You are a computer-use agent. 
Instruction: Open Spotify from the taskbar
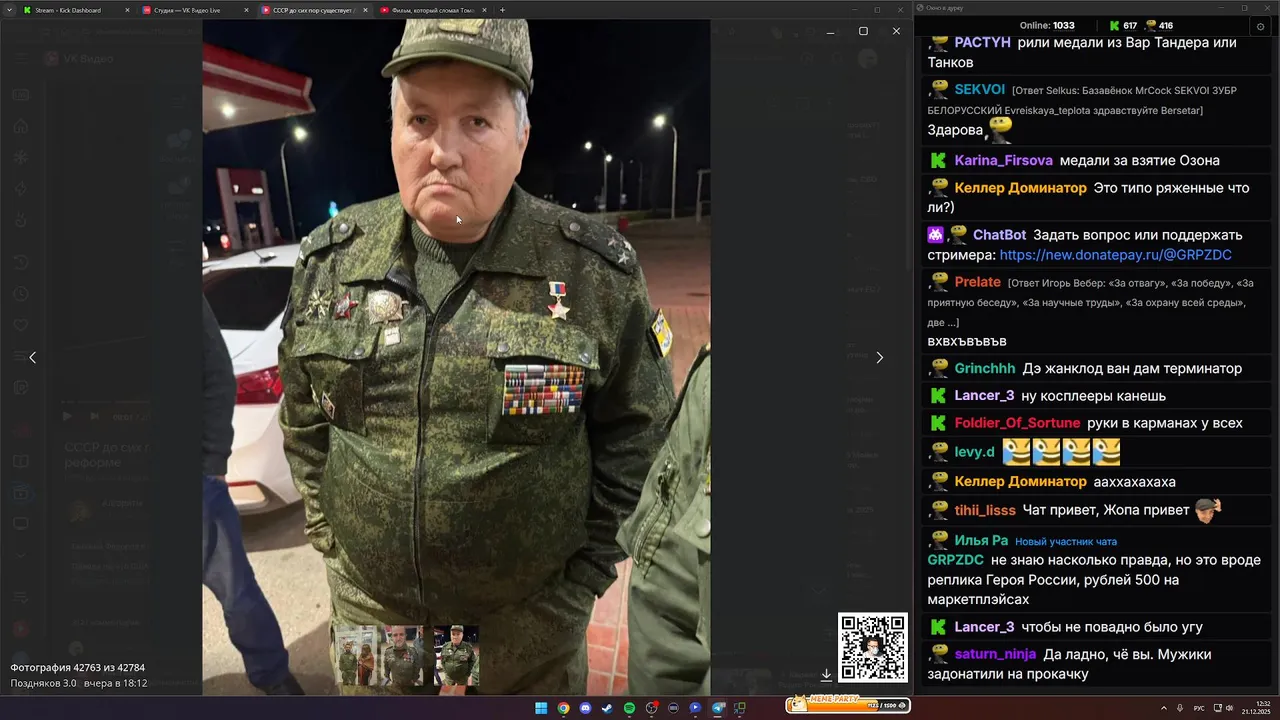[x=629, y=708]
